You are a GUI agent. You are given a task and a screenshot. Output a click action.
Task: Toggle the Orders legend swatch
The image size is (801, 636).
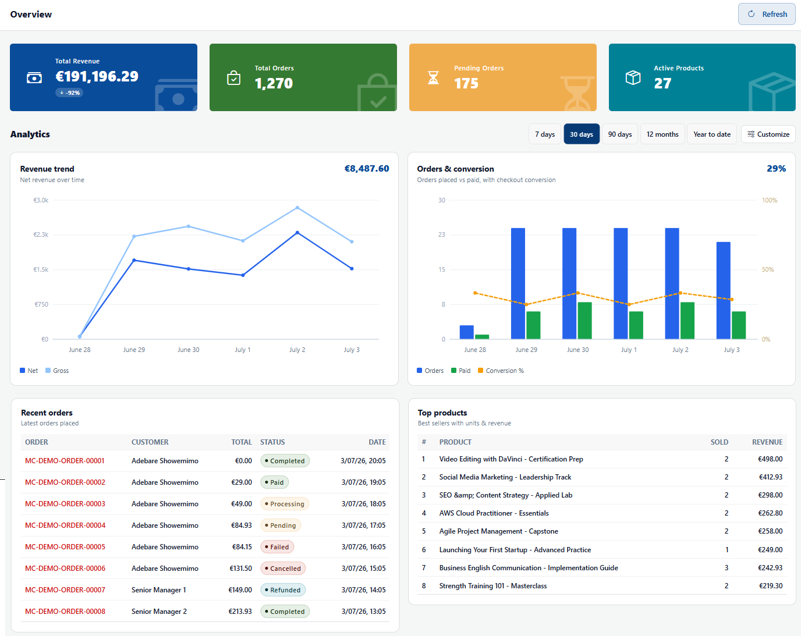pyautogui.click(x=419, y=370)
